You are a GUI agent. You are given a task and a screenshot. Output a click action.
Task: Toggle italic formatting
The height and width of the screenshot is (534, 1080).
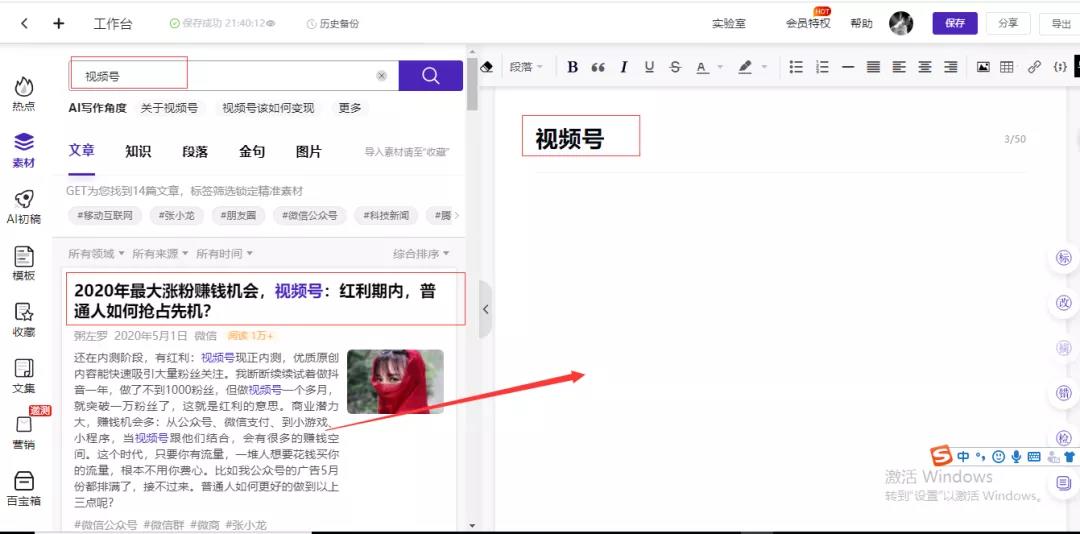point(623,67)
